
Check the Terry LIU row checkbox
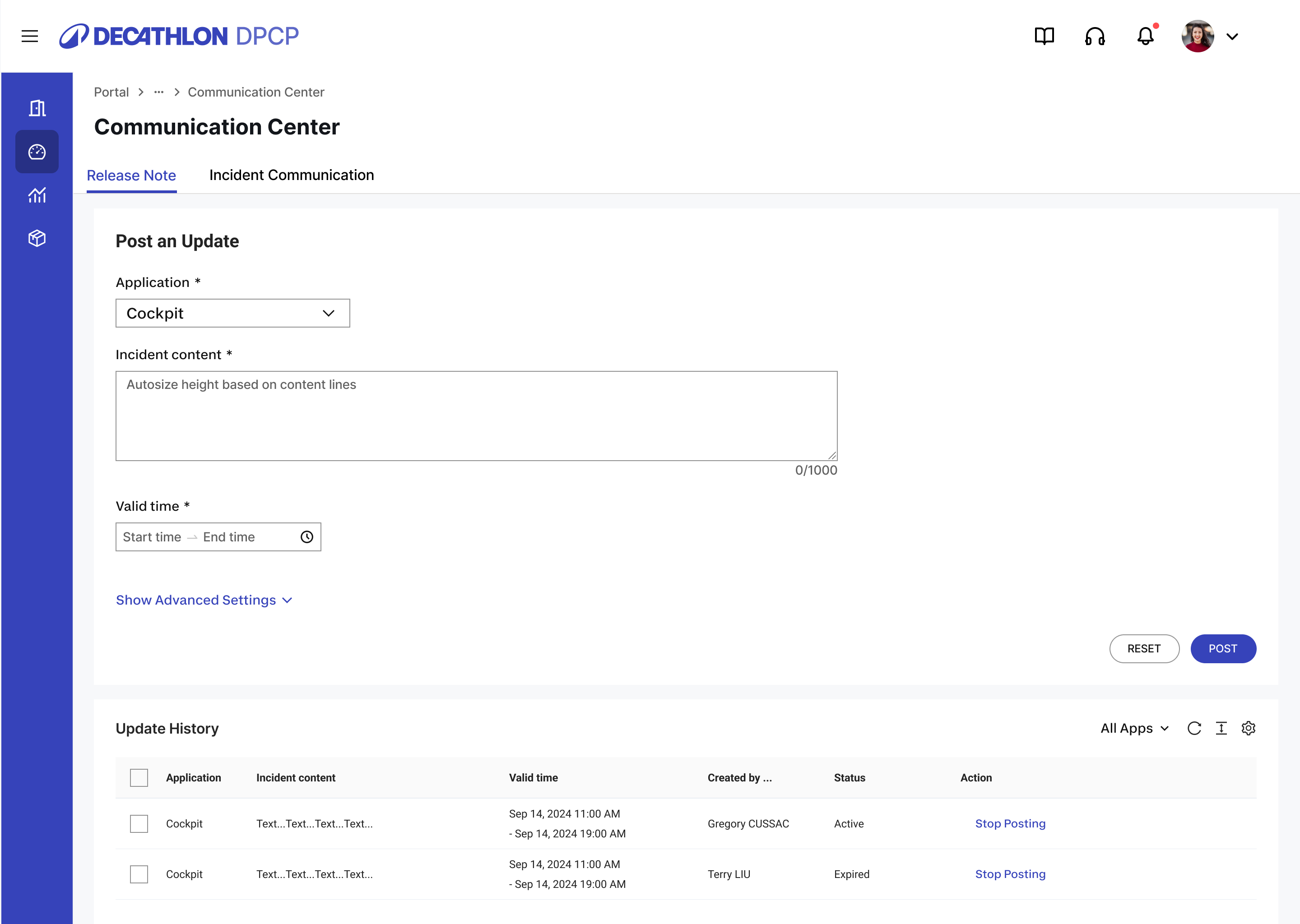[139, 874]
